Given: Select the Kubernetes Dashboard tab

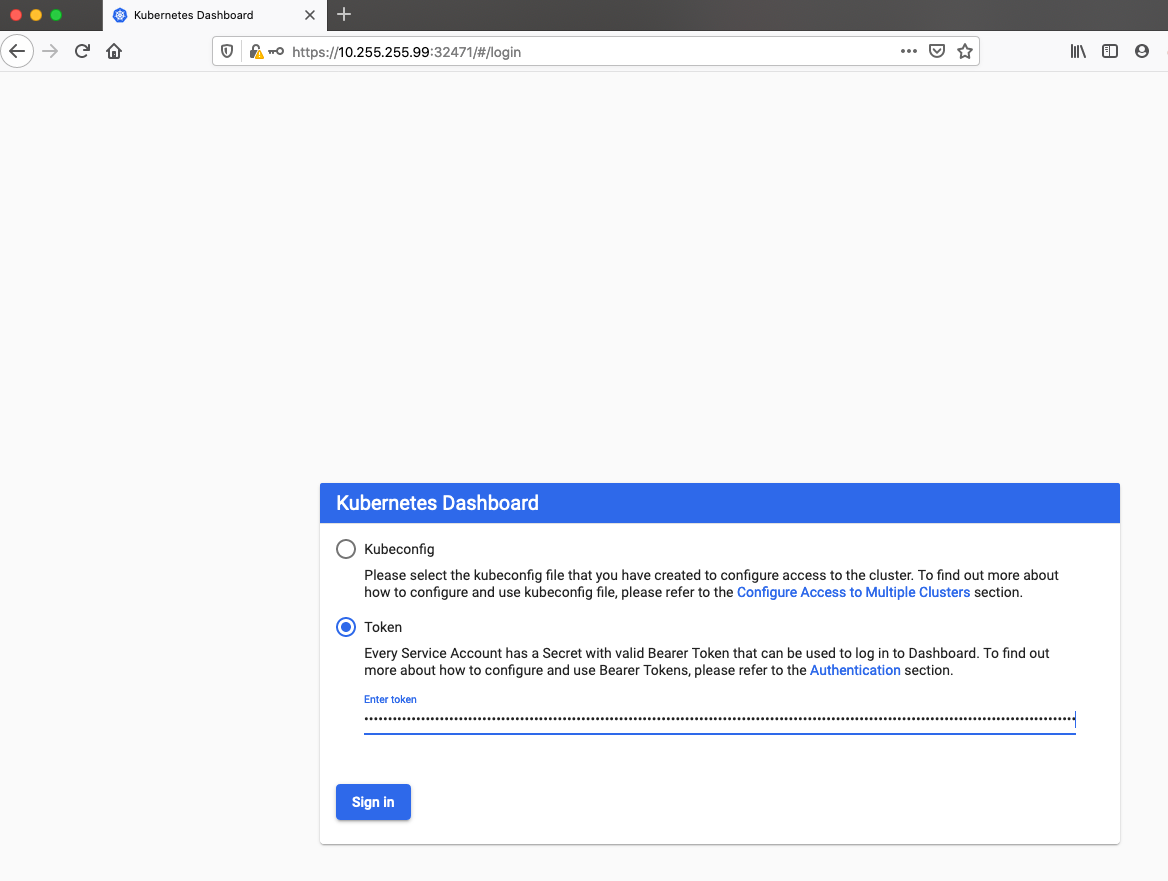Looking at the screenshot, I should pyautogui.click(x=215, y=15).
